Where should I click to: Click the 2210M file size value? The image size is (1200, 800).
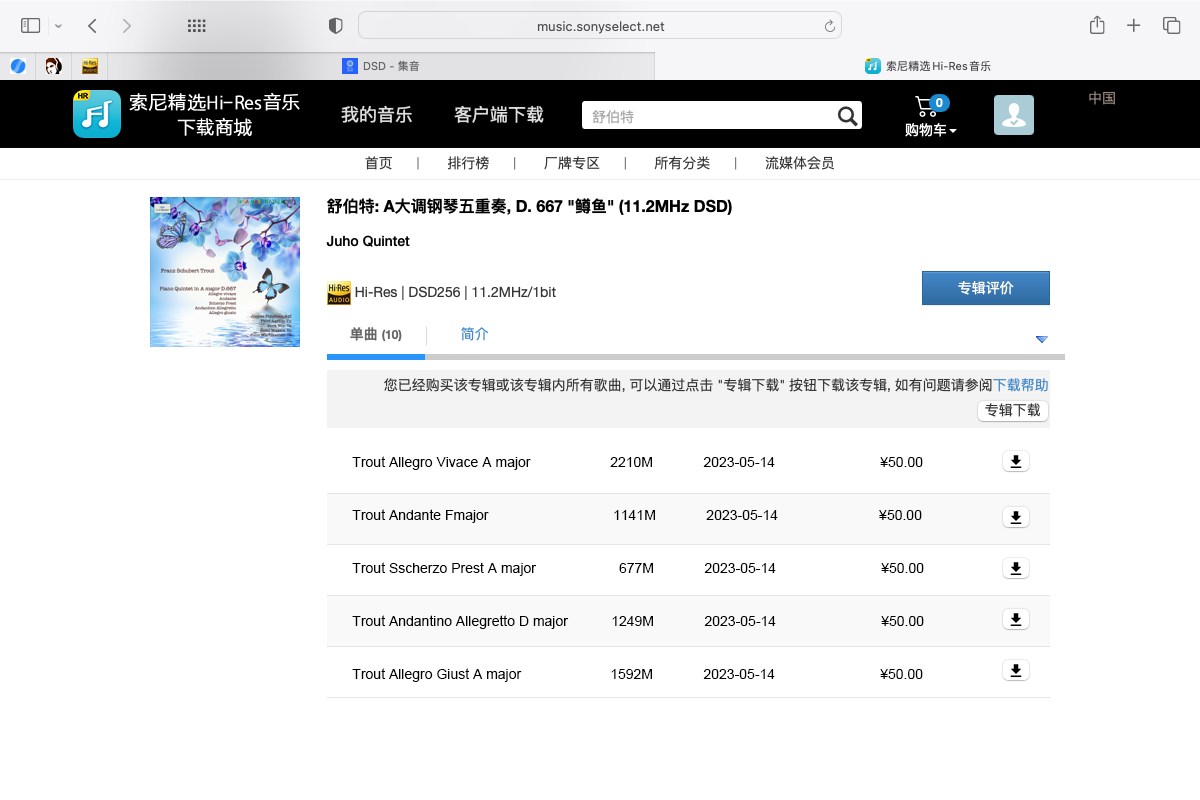click(631, 462)
